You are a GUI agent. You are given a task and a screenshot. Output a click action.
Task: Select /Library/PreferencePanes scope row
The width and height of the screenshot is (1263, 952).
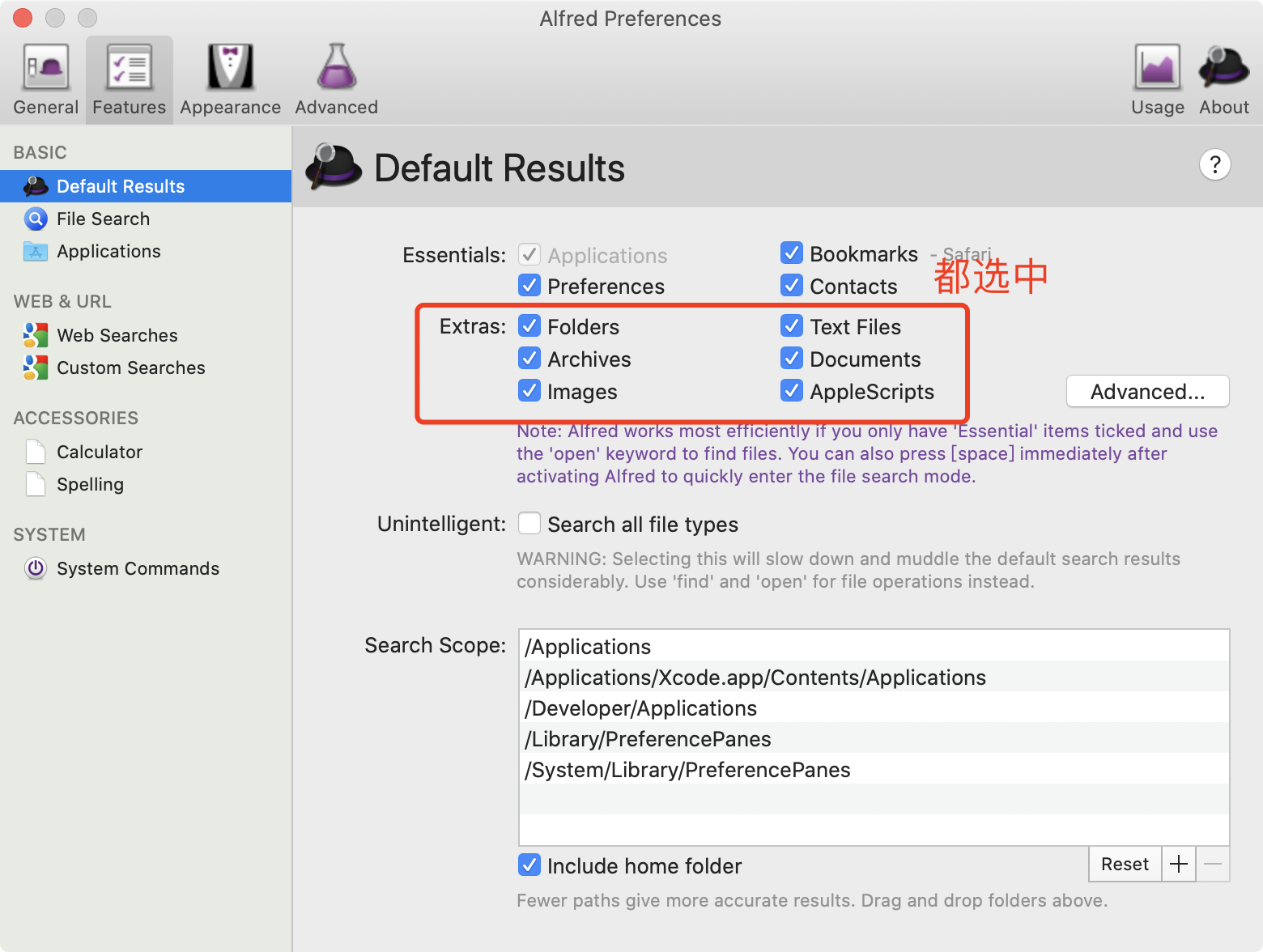(x=874, y=738)
